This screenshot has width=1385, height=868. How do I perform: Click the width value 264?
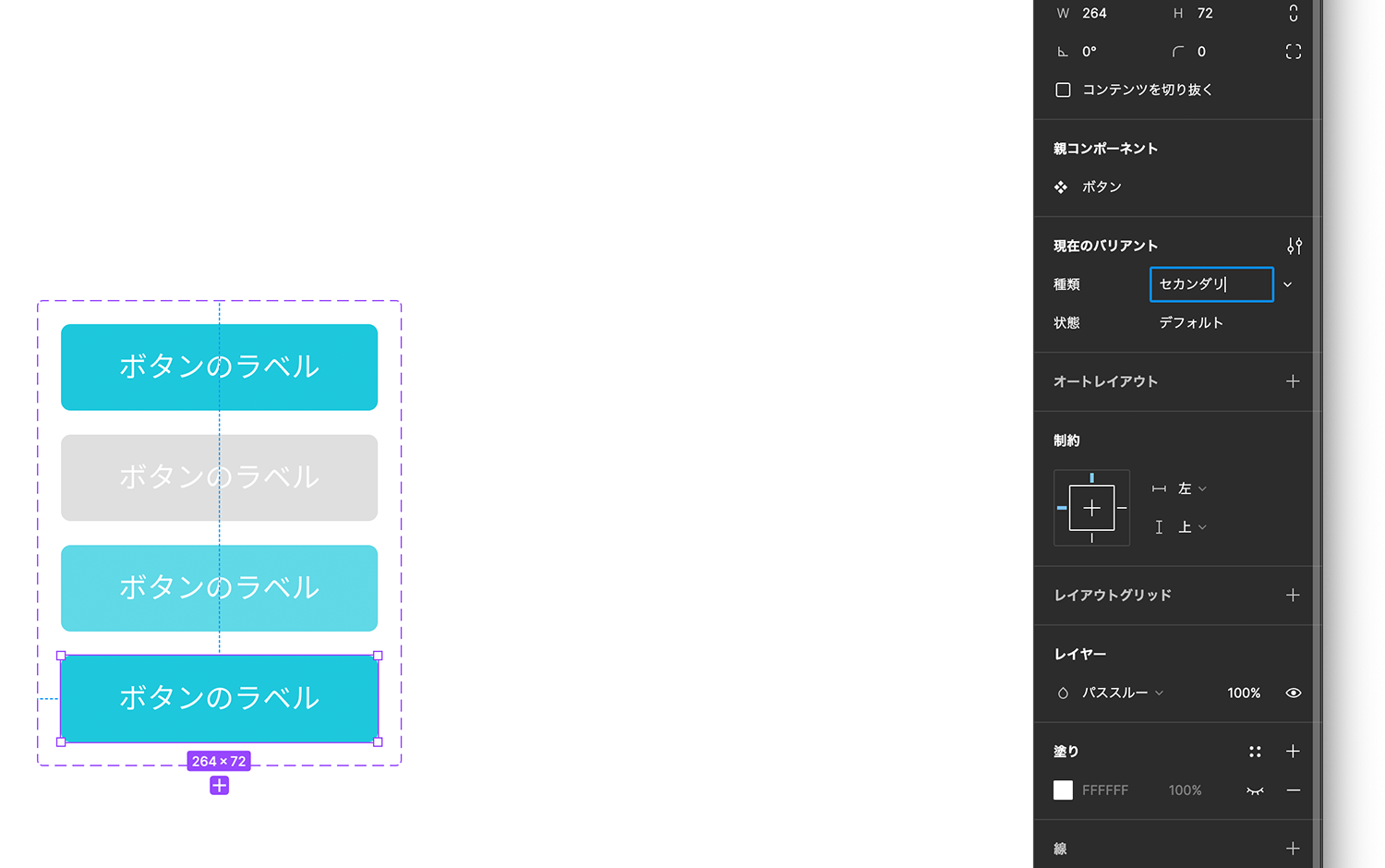coord(1094,13)
